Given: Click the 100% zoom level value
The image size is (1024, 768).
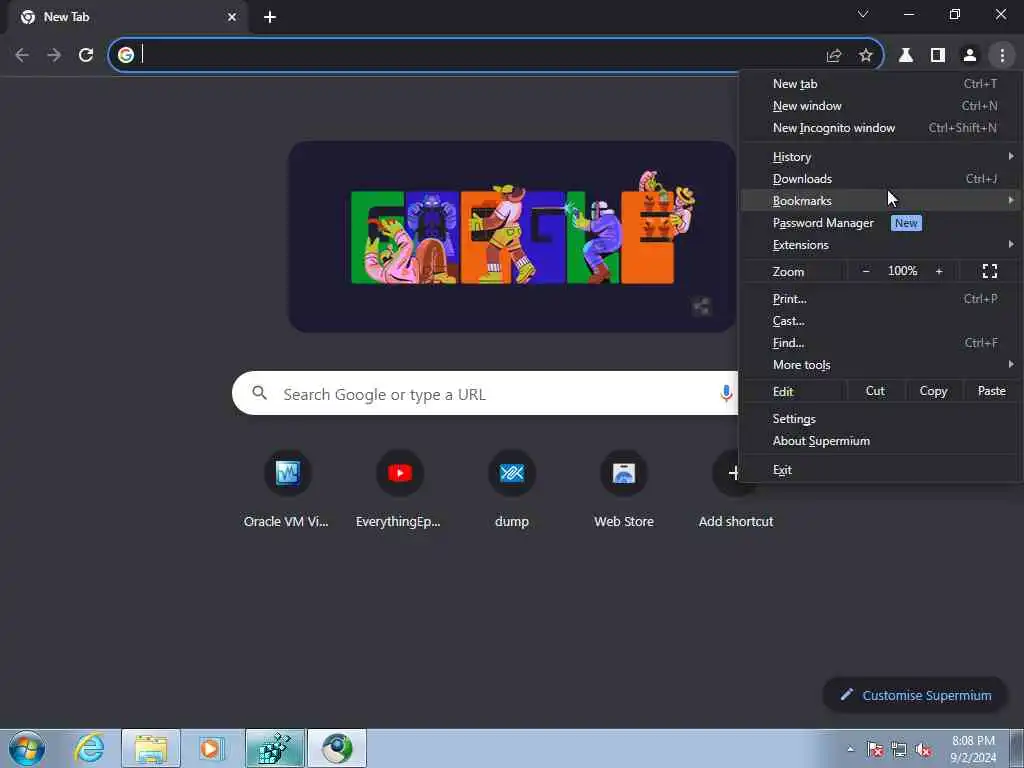Looking at the screenshot, I should (x=903, y=271).
